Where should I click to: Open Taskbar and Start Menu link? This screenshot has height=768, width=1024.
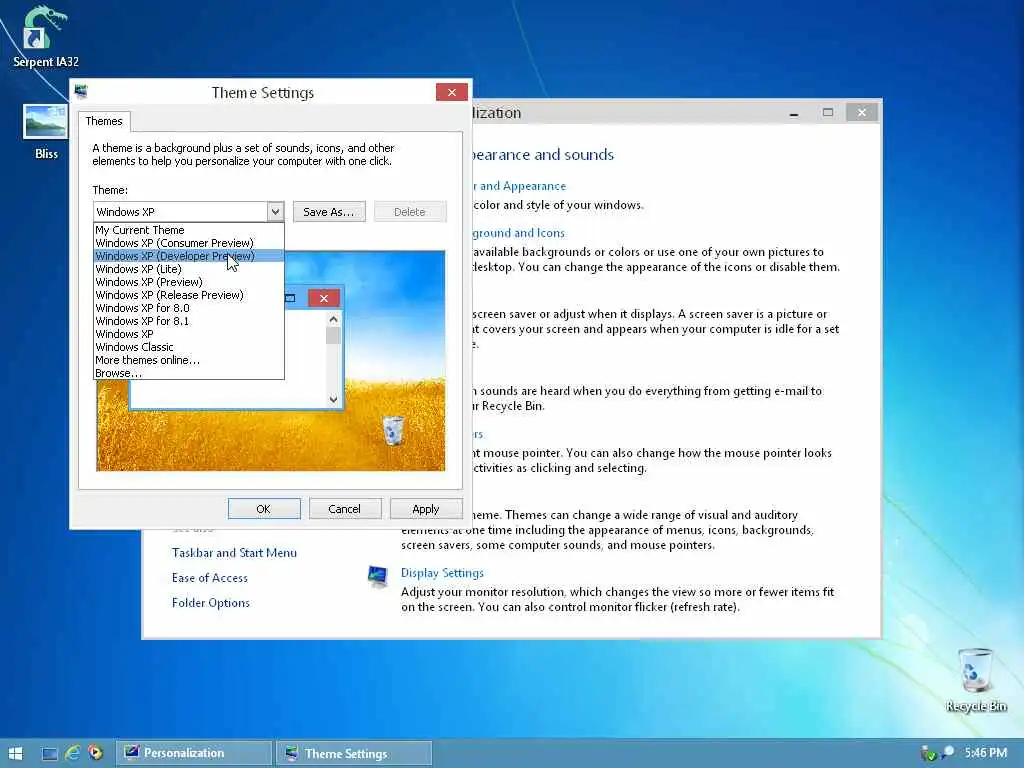234,552
